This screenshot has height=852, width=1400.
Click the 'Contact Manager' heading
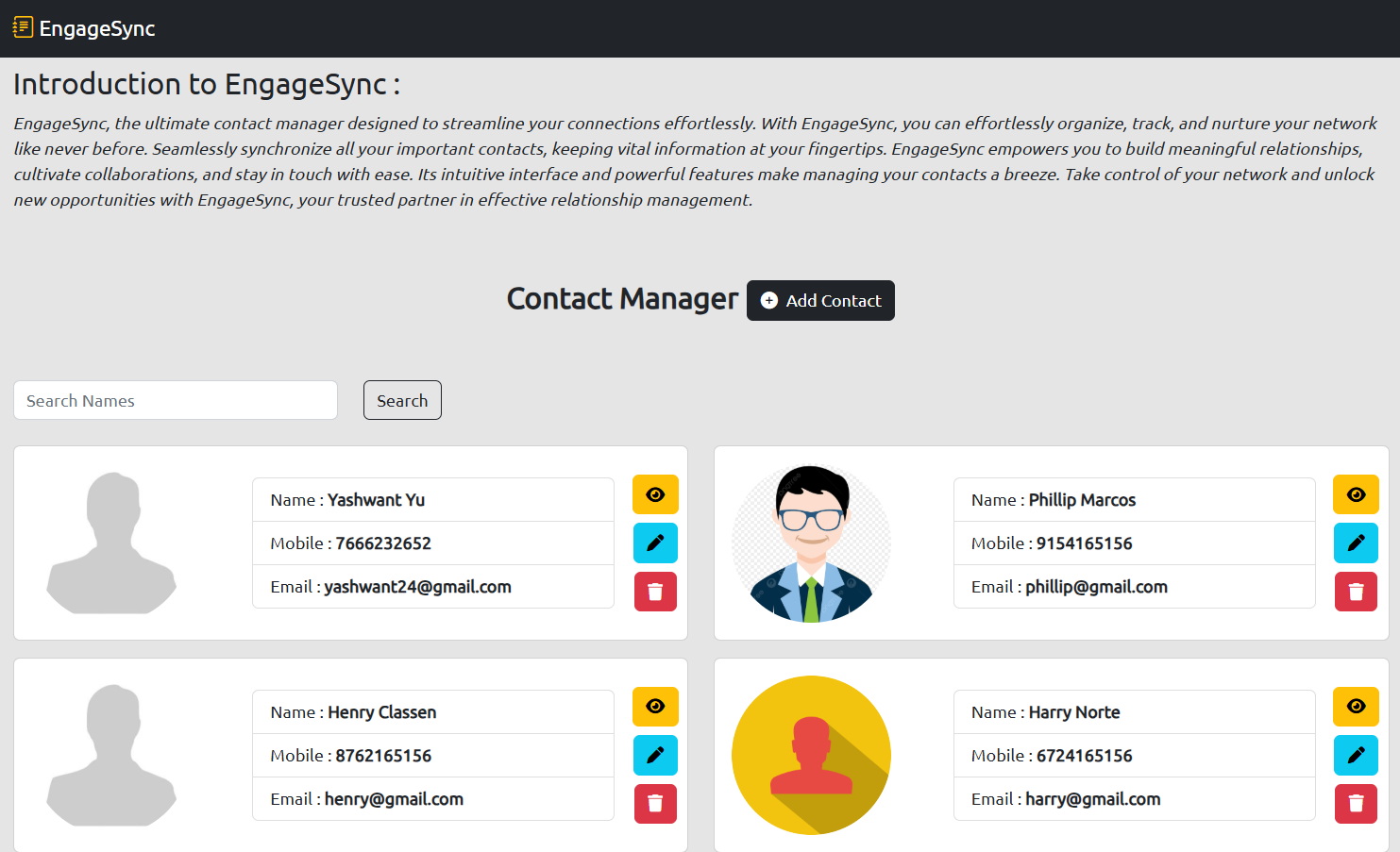[622, 299]
